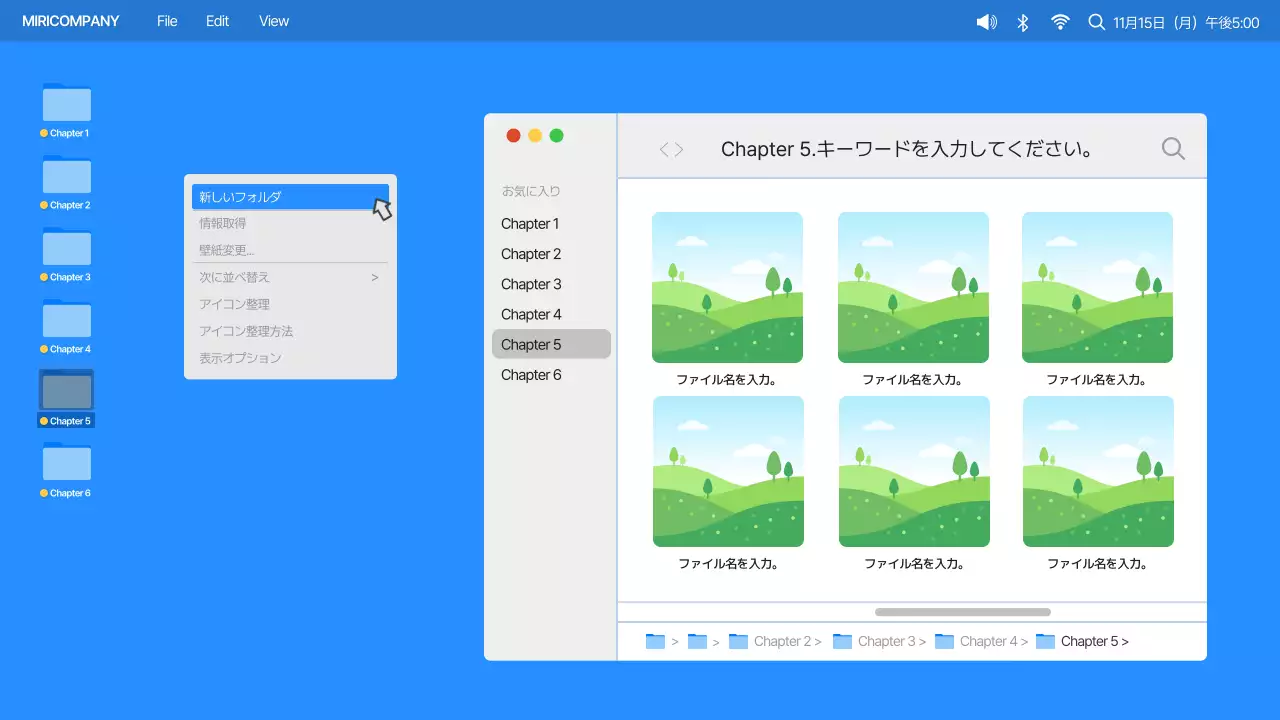Click the Chapter 2 folder icon in breadcrumb

tap(738, 641)
